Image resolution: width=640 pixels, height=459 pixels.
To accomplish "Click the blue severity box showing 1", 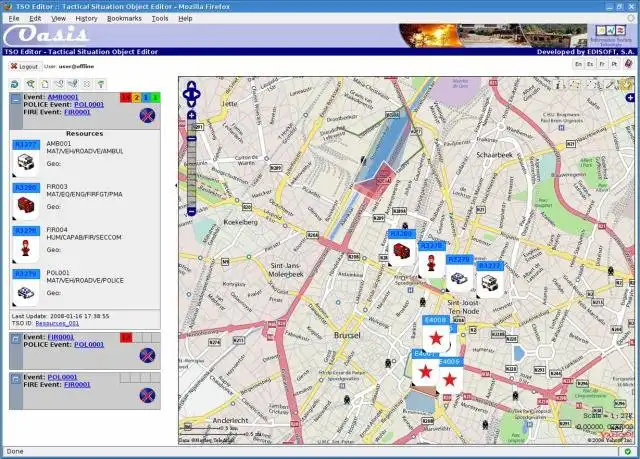I will [x=146, y=98].
